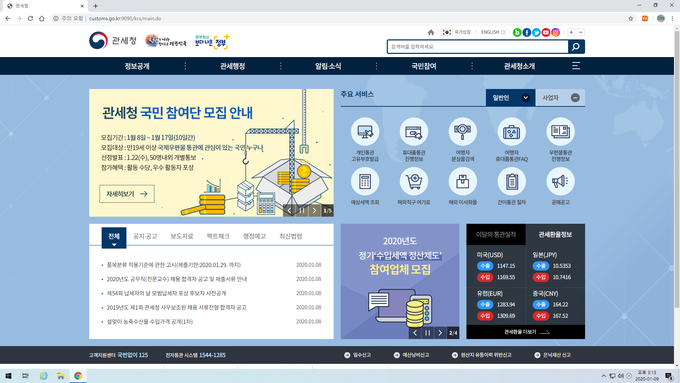The height and width of the screenshot is (383, 680).
Task: Open notice 제54회 납세자의 날 모범납세자 포상
Action: (x=167, y=293)
